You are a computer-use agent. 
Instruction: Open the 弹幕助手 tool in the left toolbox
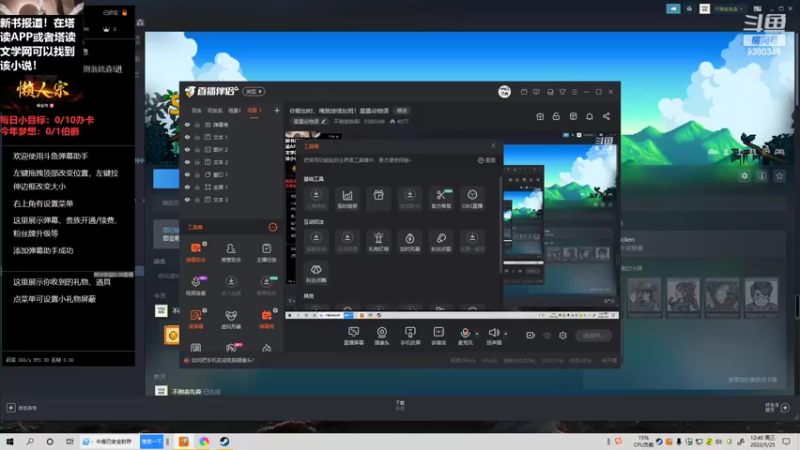click(195, 252)
